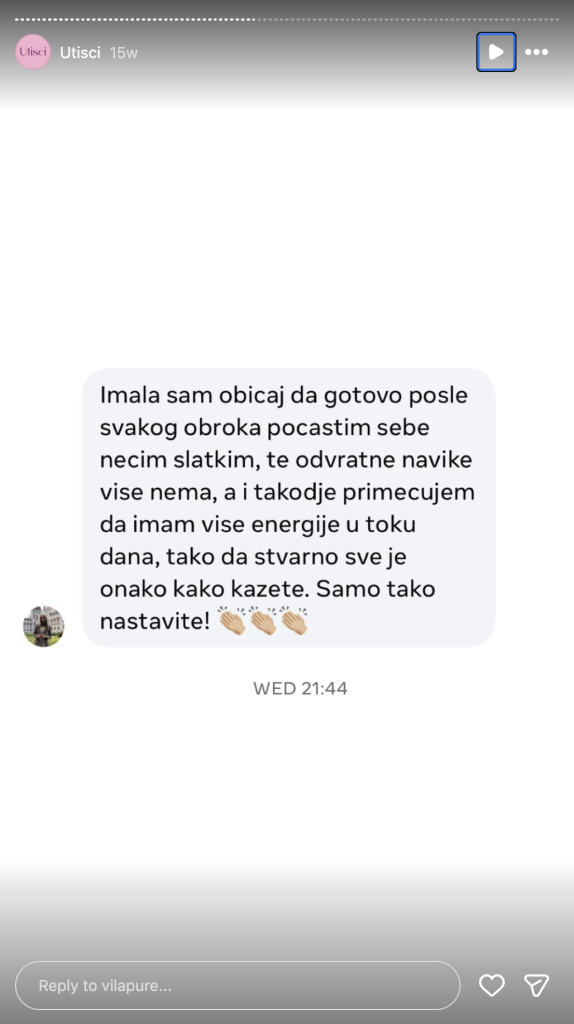
Task: Click the message line starting 'Imala sam obicaj'
Action: (284, 396)
